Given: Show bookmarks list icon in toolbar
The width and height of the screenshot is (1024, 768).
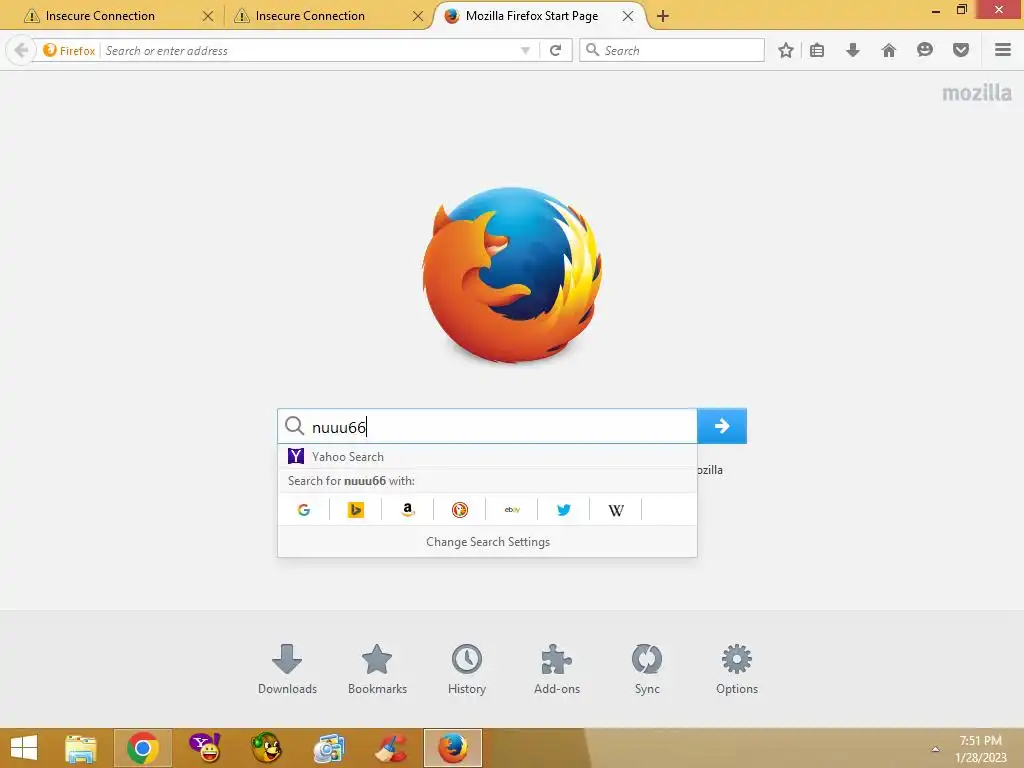Looking at the screenshot, I should [817, 50].
